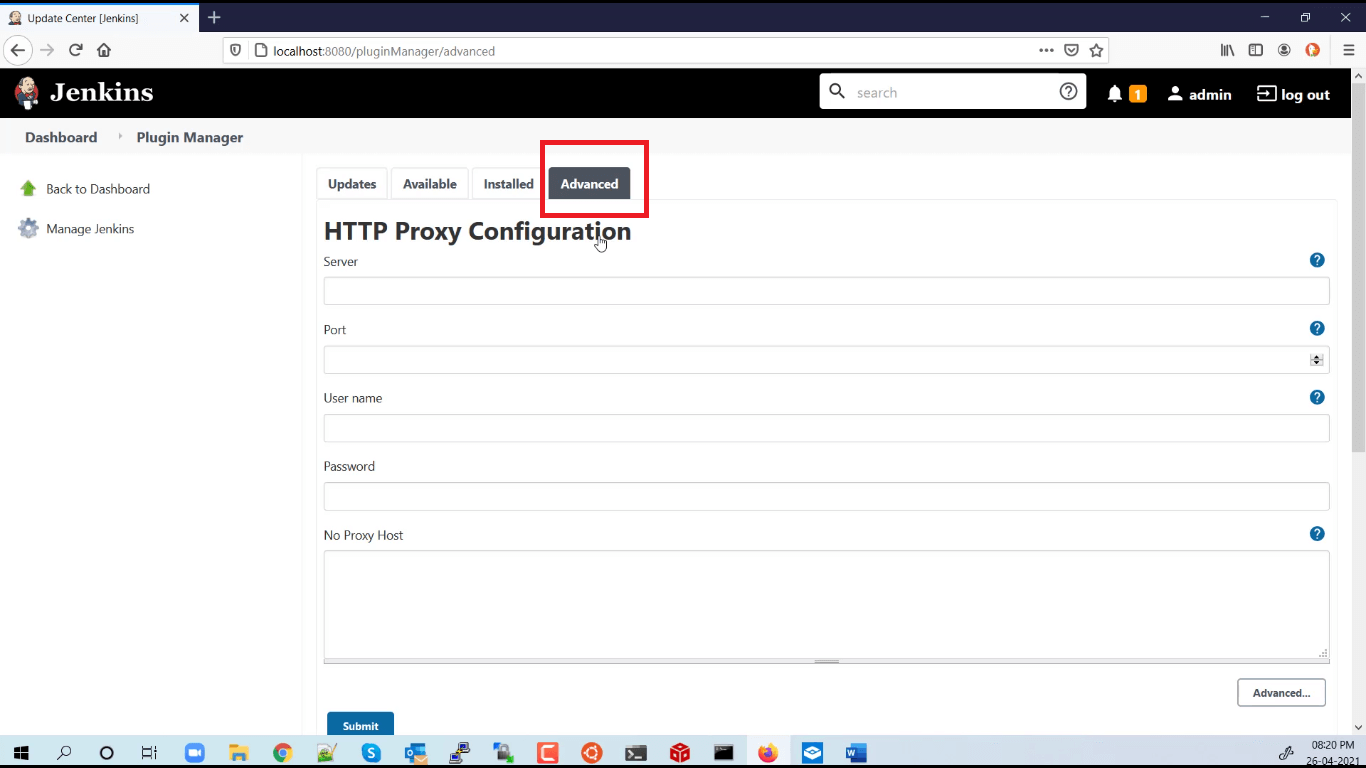1366x768 pixels.
Task: Open Manage Jenkins via the gear icon
Action: (27, 228)
